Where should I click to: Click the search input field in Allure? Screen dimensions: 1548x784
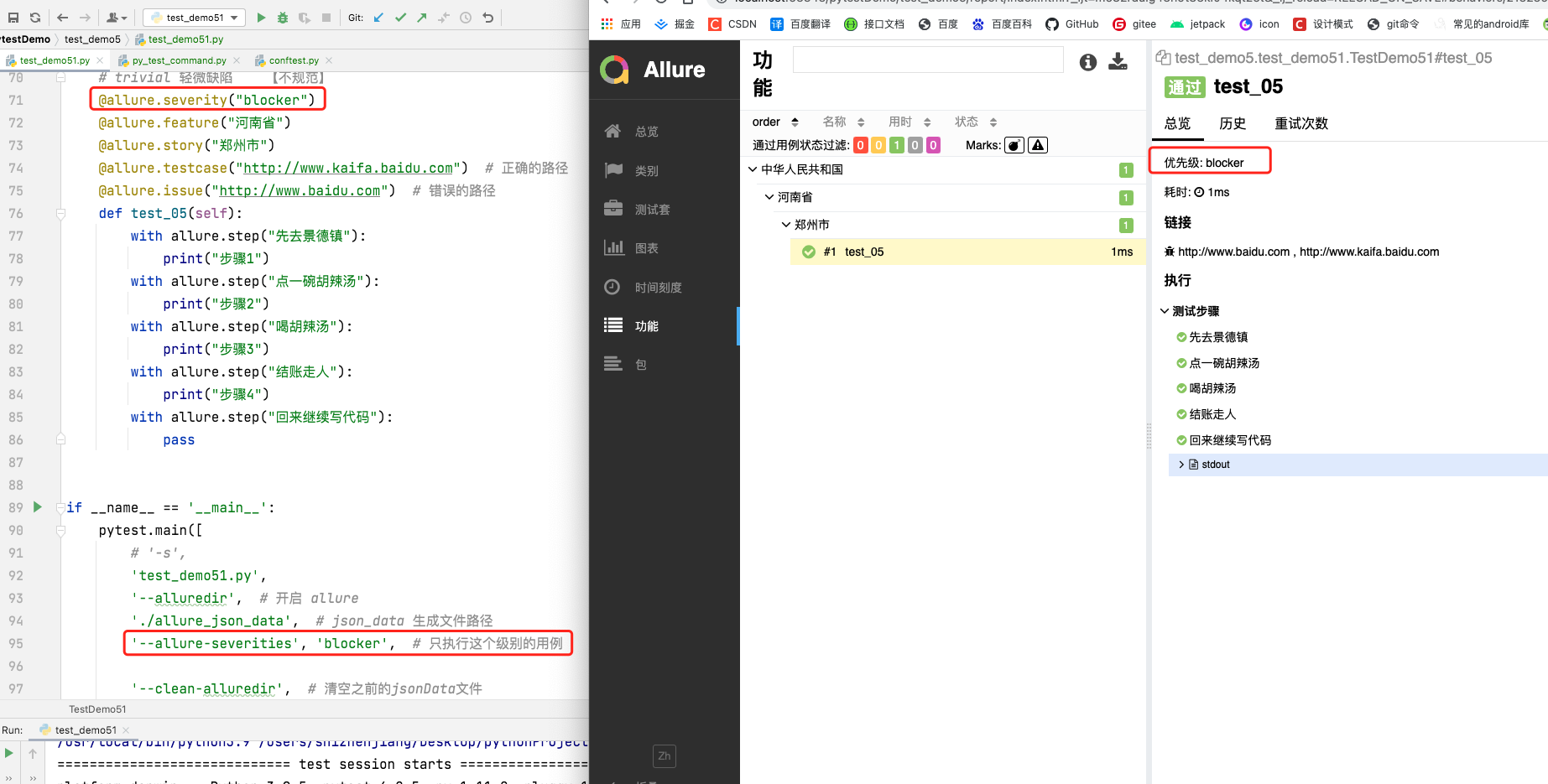(928, 60)
